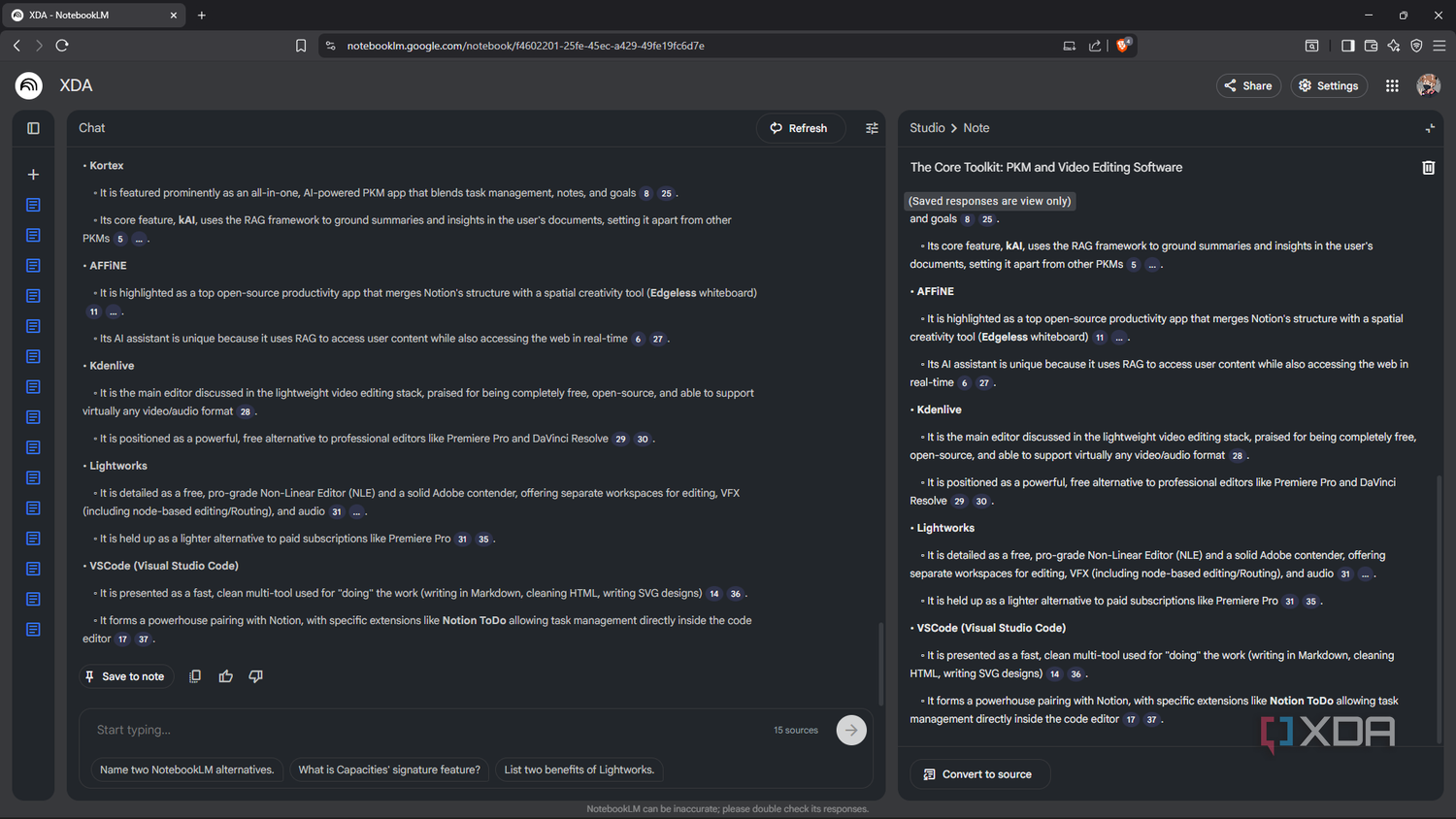Click the Share button
This screenshot has height=819, width=1456.
tap(1248, 85)
